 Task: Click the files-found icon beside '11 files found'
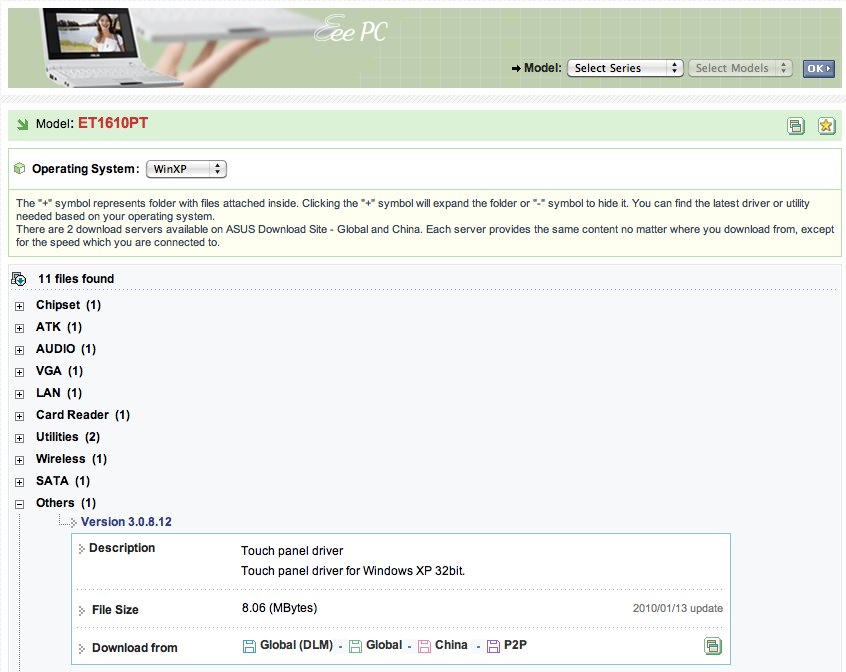(x=18, y=279)
